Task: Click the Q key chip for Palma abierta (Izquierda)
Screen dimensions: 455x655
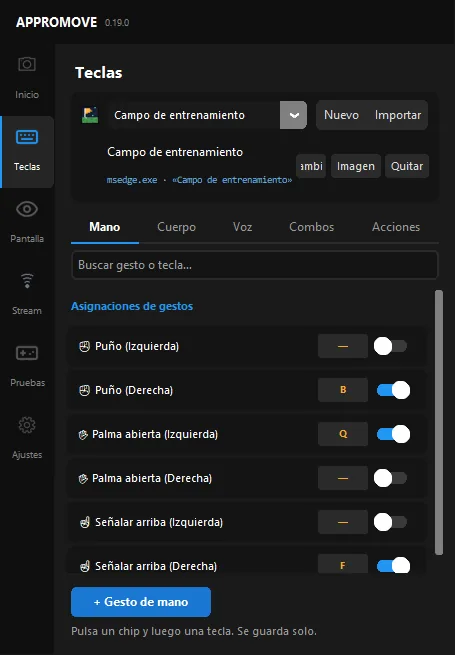Action: 343,434
